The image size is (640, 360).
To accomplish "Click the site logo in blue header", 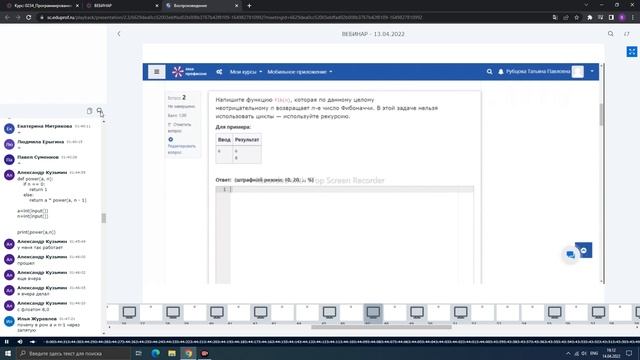I will tap(189, 72).
